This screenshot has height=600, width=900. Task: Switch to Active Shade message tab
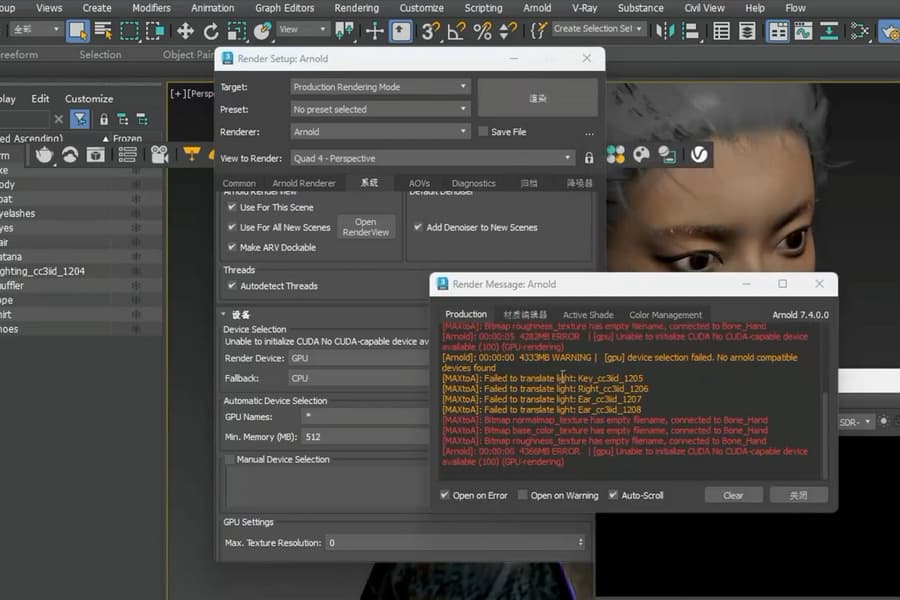588,315
